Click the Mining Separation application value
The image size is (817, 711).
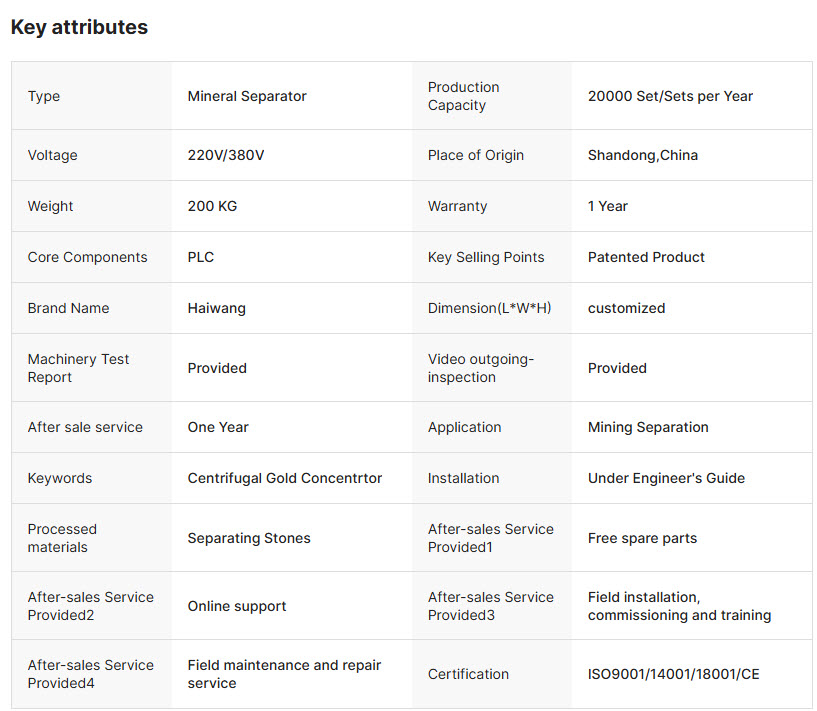(x=648, y=427)
